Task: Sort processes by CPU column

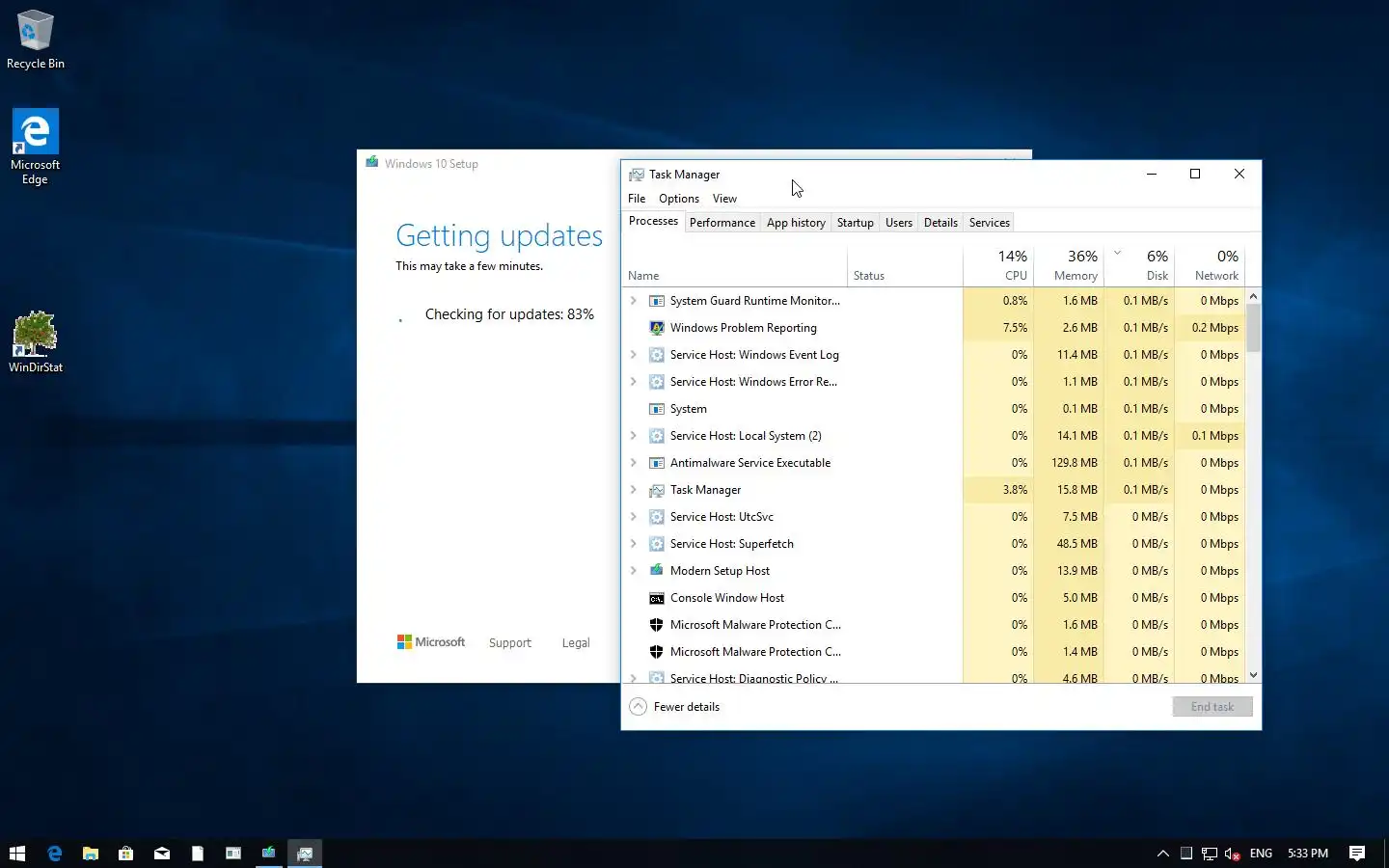Action: (x=998, y=265)
